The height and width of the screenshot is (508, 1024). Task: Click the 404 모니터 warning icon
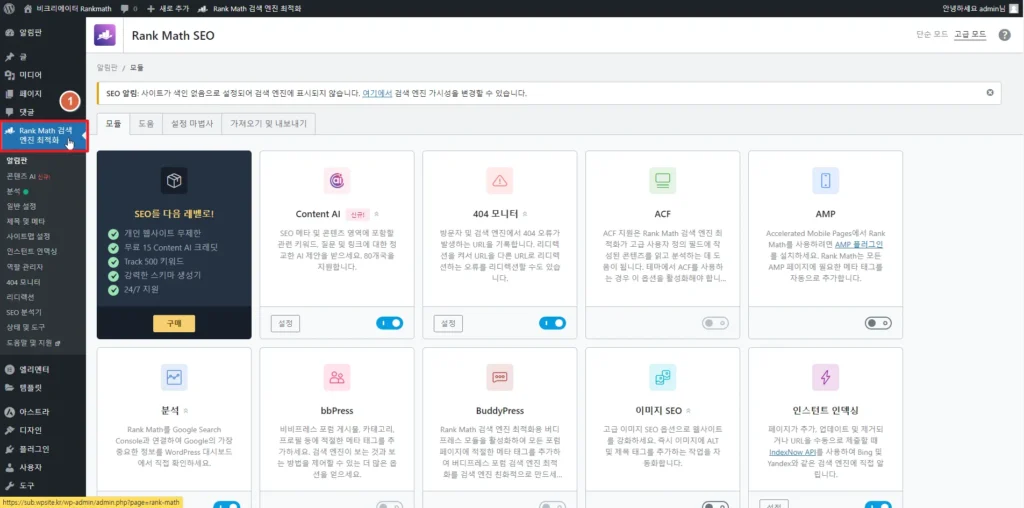coord(500,181)
